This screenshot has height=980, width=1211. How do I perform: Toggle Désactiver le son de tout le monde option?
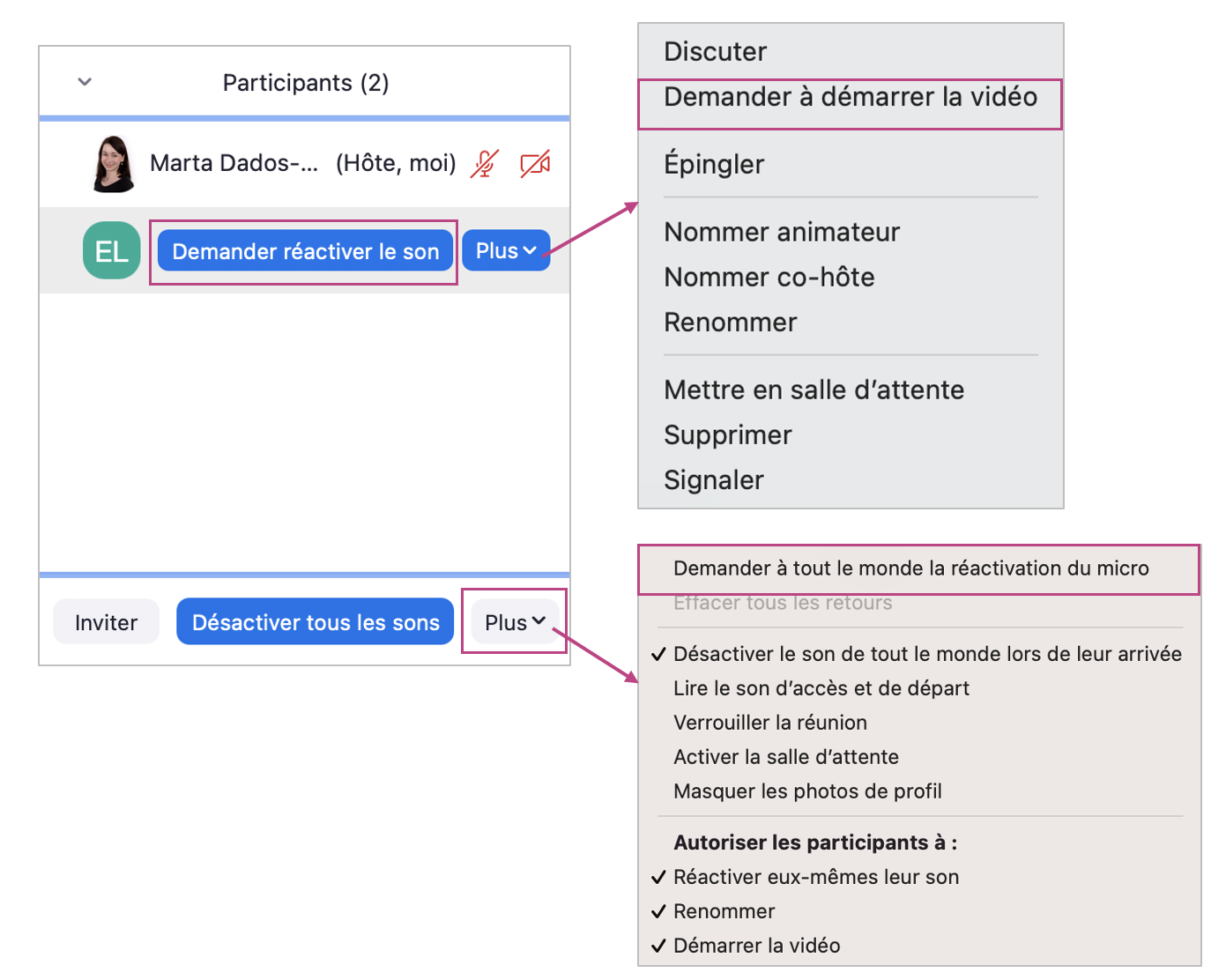click(926, 654)
